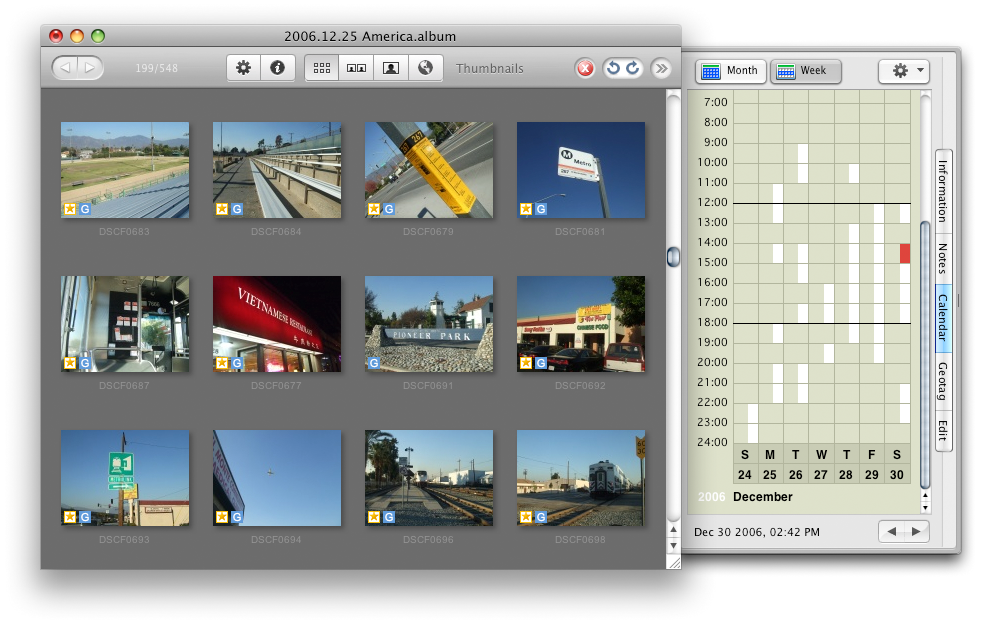Rotate photo counterclockwise
This screenshot has width=1000, height=620.
coord(613,68)
